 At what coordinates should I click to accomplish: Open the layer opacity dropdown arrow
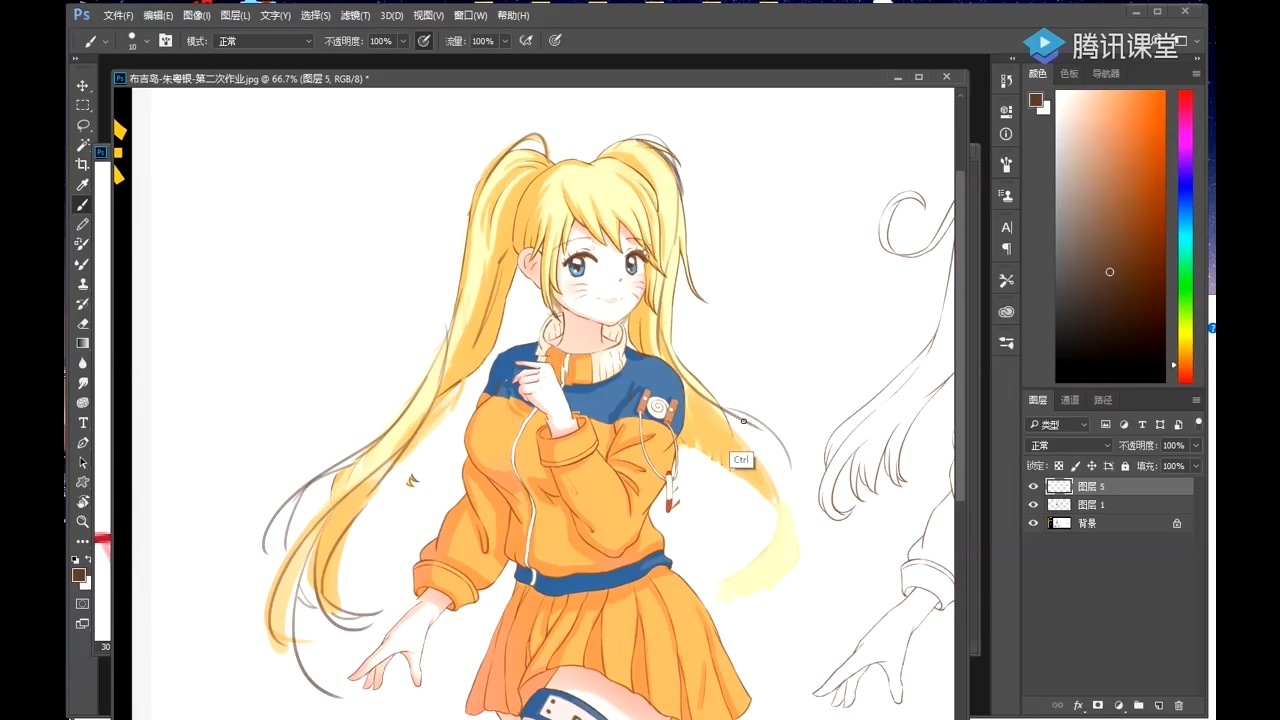pyautogui.click(x=1195, y=446)
